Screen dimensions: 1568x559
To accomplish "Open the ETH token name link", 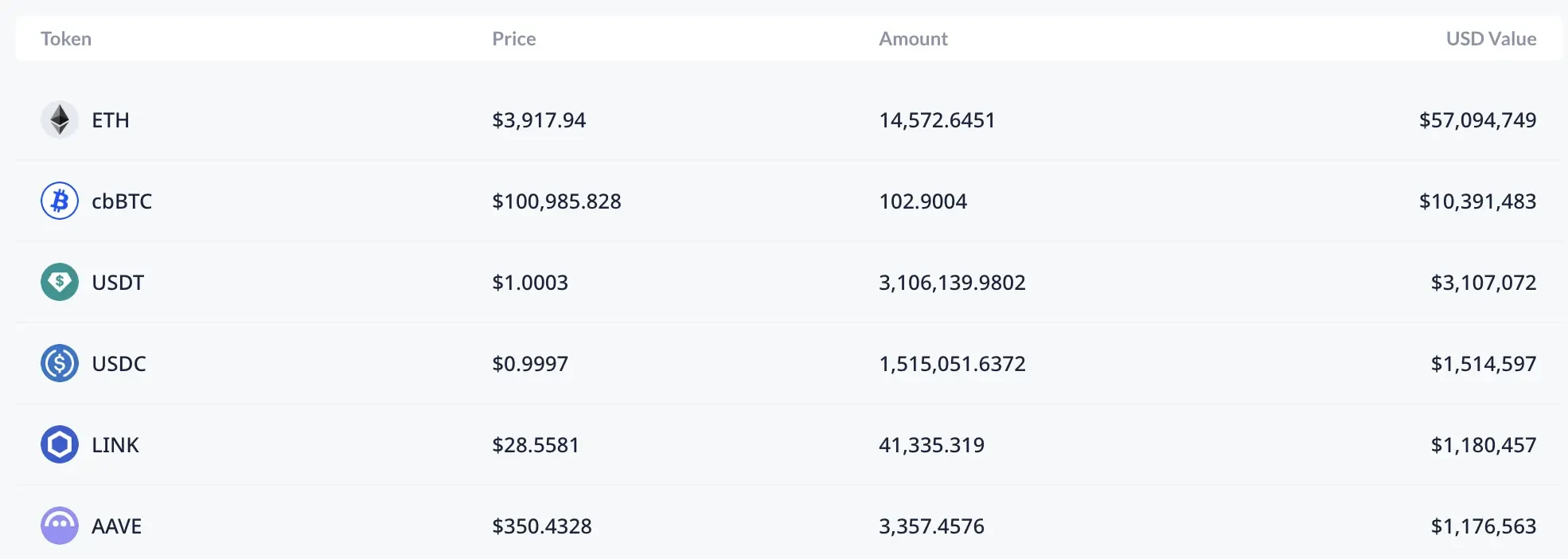I will (111, 120).
